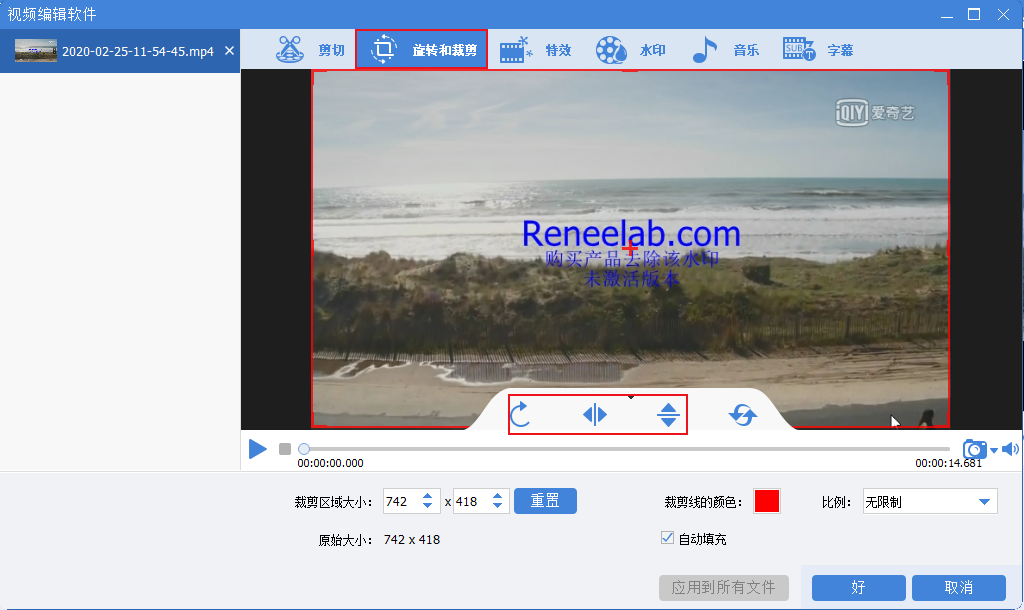
Task: Click the crop height field showing 418
Action: [471, 502]
